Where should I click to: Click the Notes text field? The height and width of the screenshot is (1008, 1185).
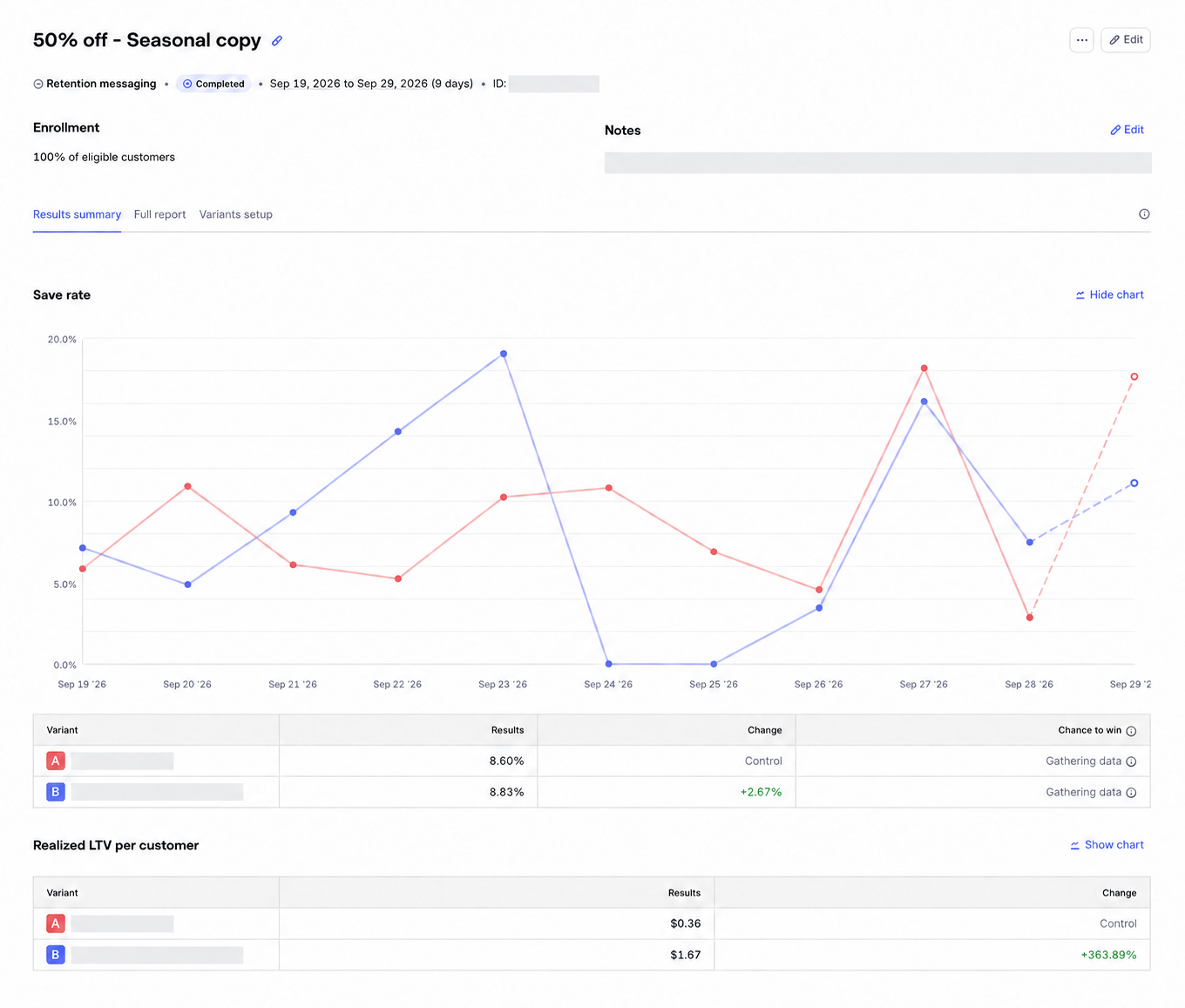(878, 163)
